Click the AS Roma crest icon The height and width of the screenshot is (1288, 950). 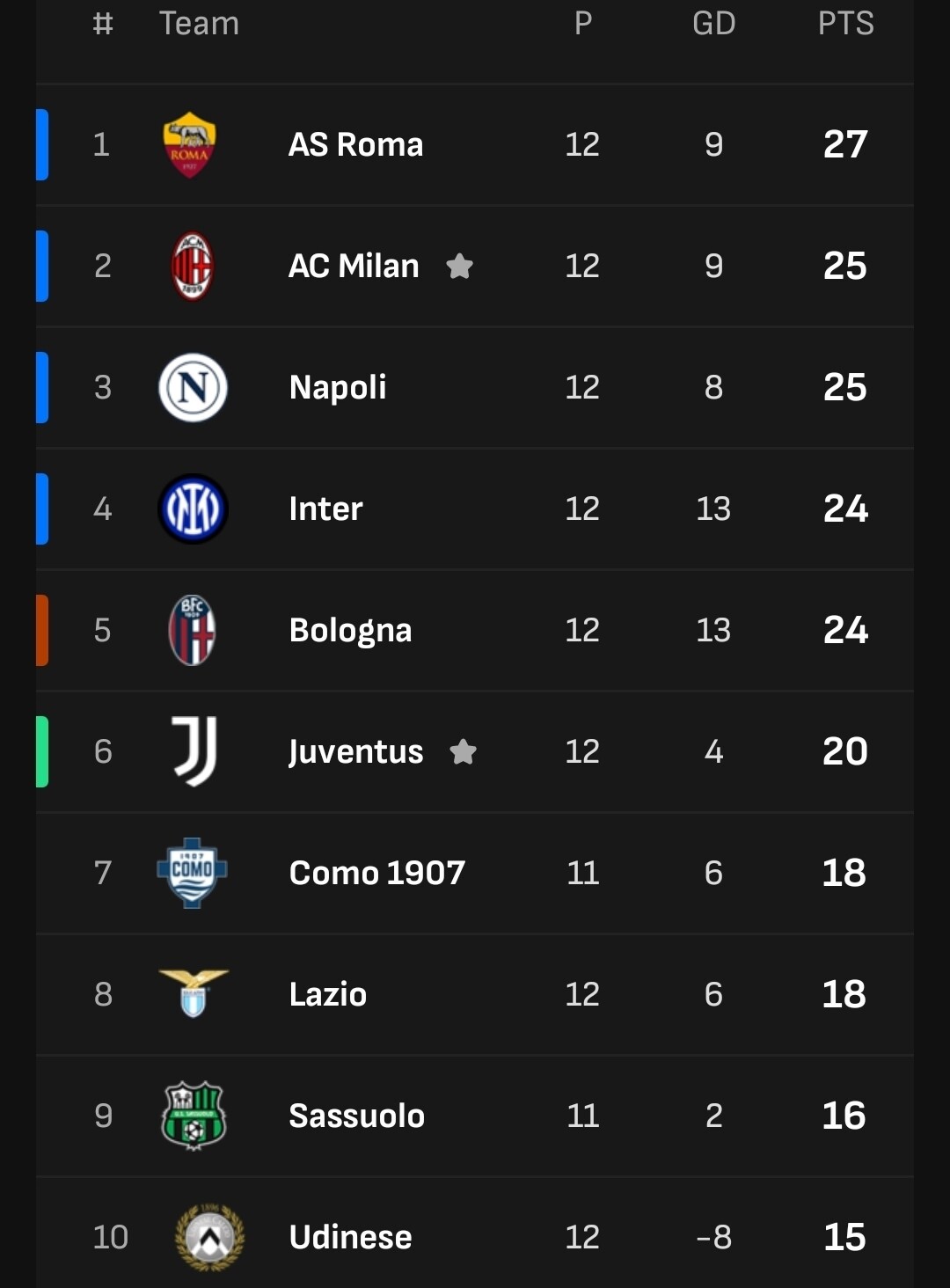coord(190,144)
